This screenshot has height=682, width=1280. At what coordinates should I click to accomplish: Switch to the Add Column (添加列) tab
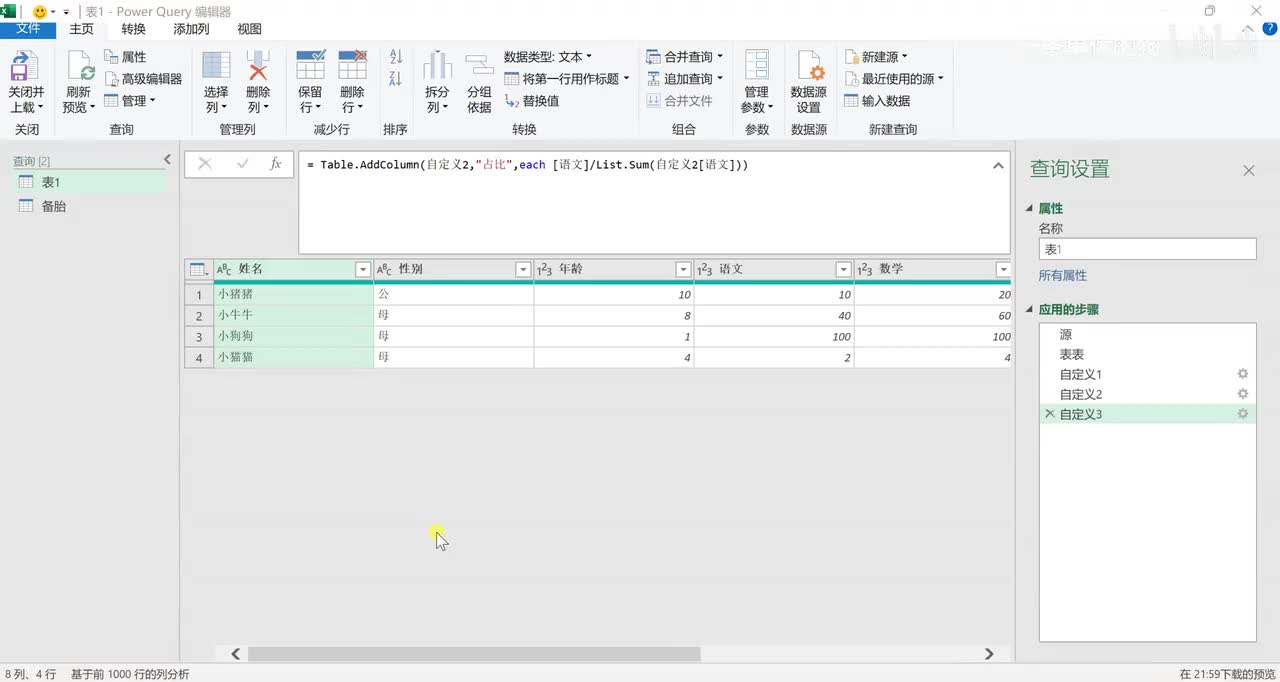pyautogui.click(x=191, y=29)
